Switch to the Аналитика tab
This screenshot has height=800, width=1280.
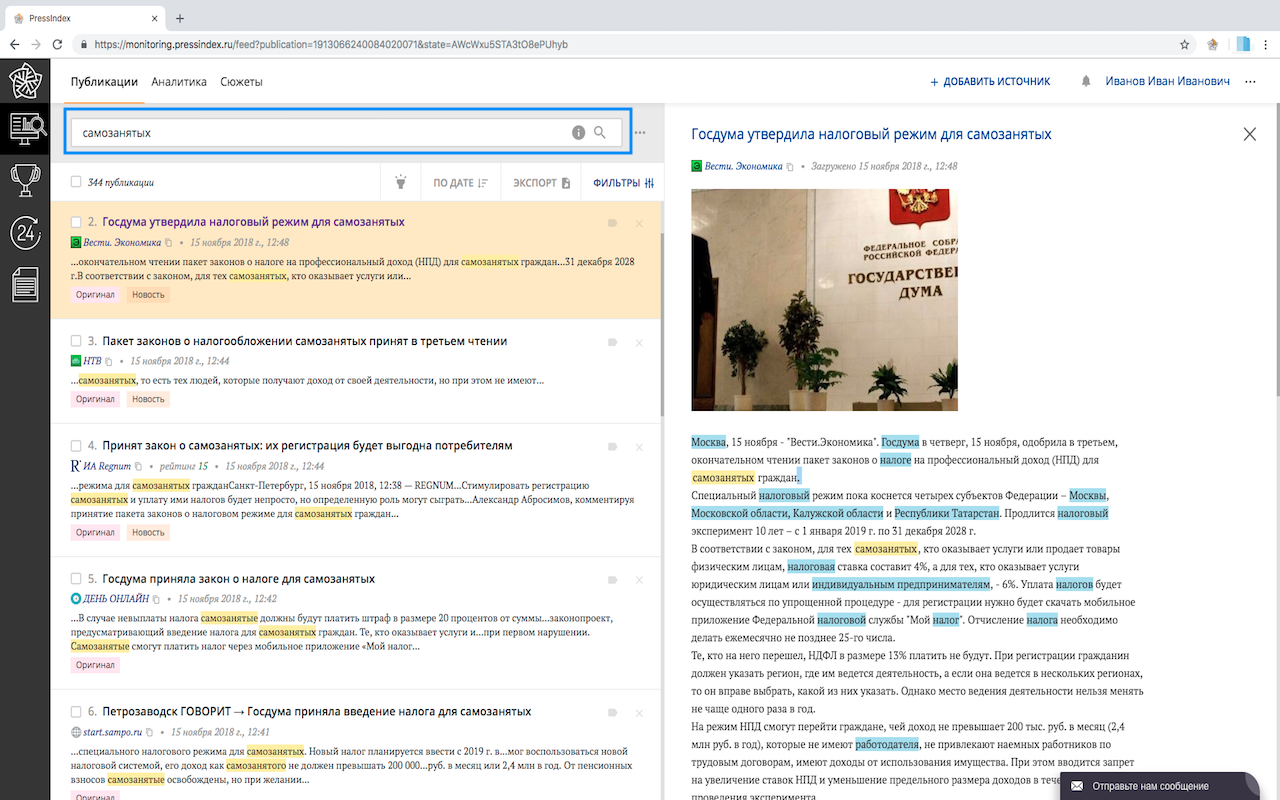[179, 82]
